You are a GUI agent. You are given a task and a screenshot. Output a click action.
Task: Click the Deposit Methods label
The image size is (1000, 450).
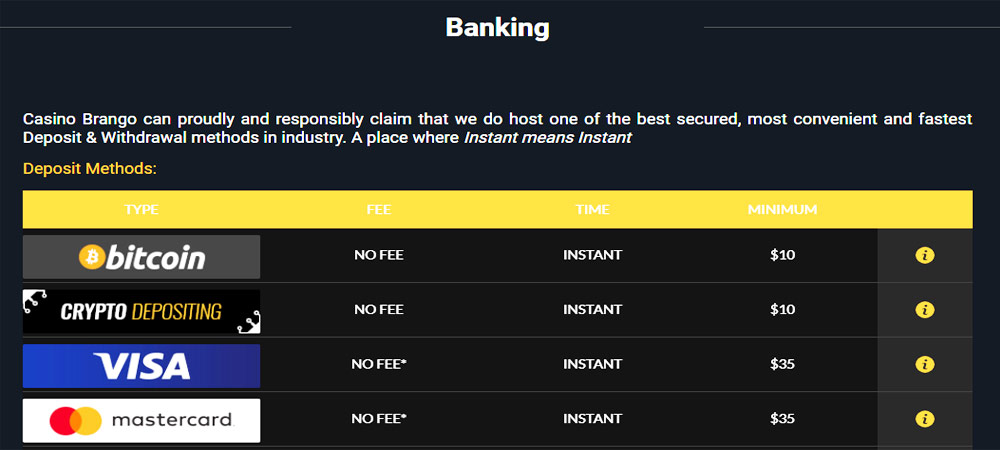tap(90, 169)
